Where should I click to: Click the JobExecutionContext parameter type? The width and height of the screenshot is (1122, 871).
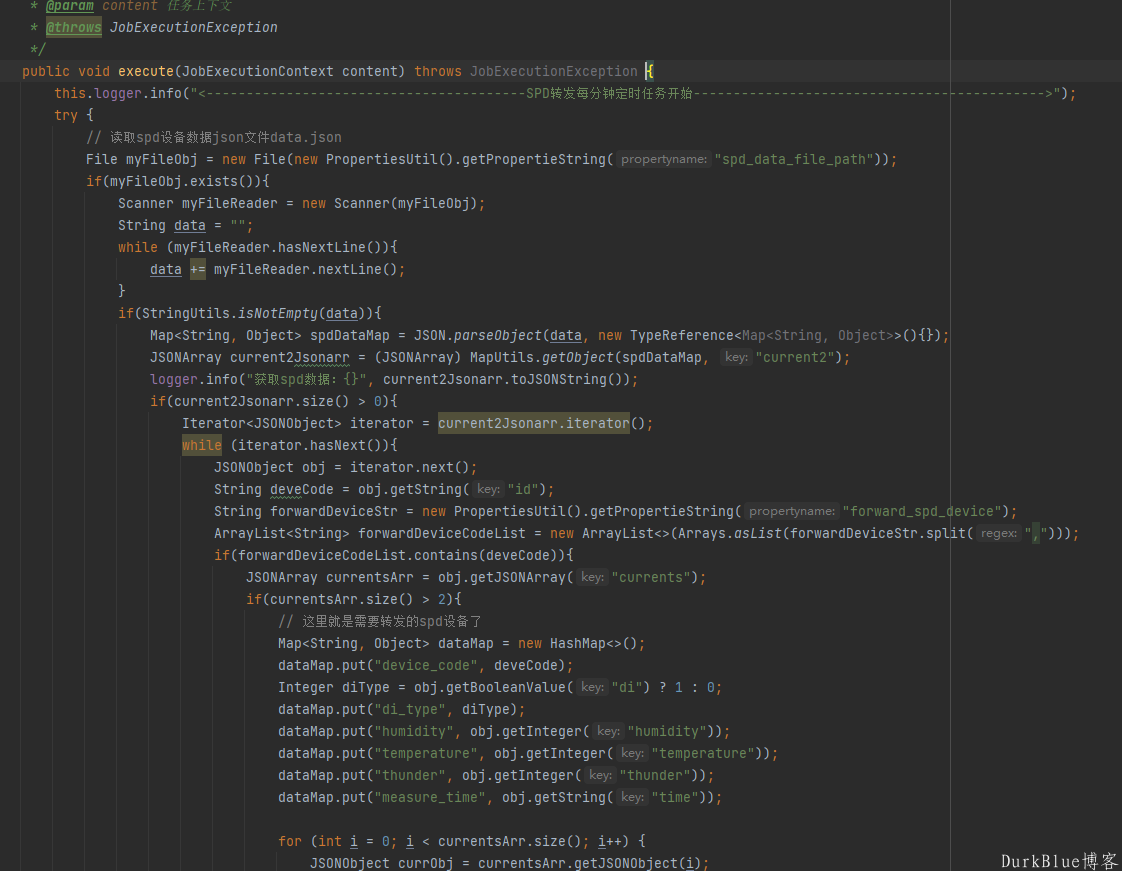(258, 72)
